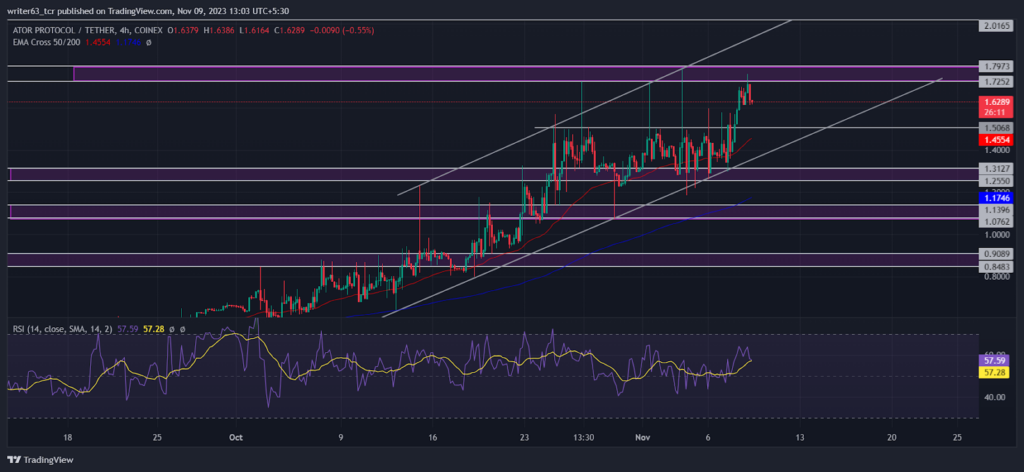Select the 1.5068 horizontal level label
Screen dimensions: 1024x472
[x=995, y=128]
